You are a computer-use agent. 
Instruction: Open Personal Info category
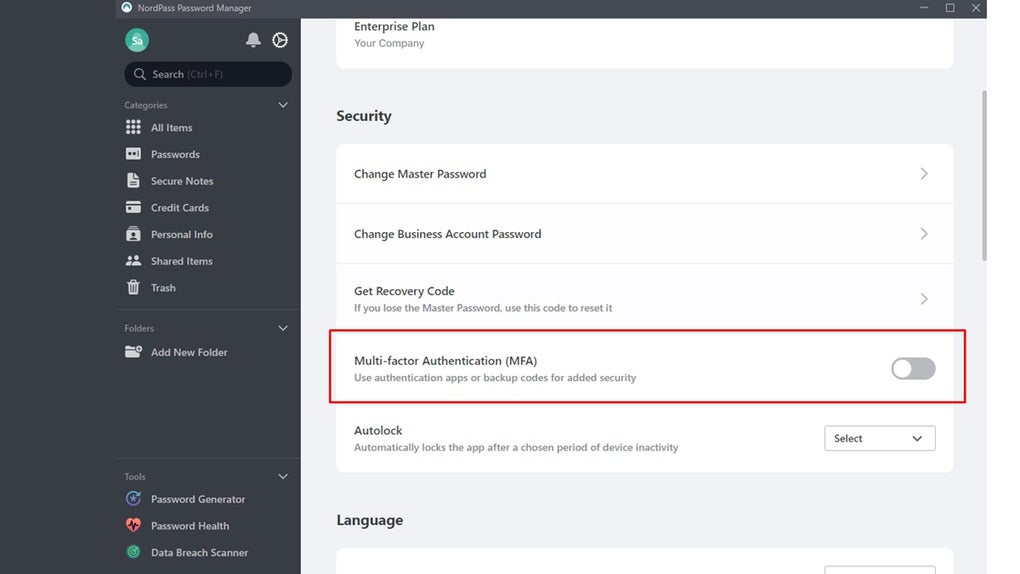(181, 234)
